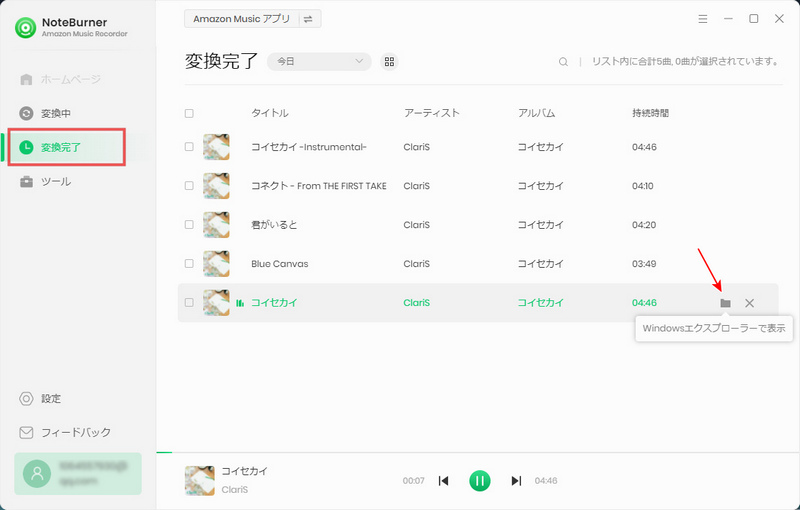Click the フィードバック envelope icon
The width and height of the screenshot is (800, 510).
[x=26, y=432]
